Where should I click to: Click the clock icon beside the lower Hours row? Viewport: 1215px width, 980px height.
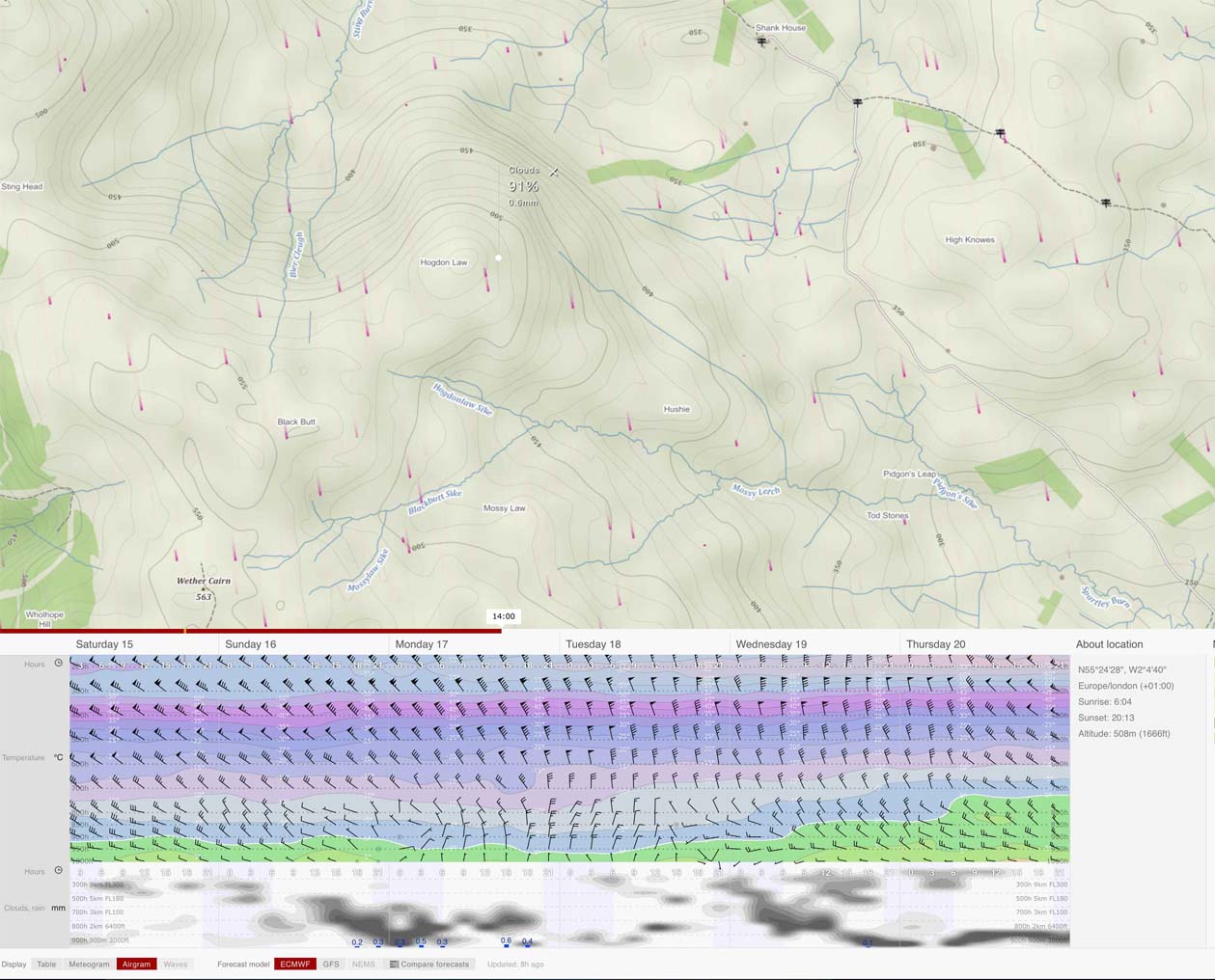pyautogui.click(x=58, y=871)
